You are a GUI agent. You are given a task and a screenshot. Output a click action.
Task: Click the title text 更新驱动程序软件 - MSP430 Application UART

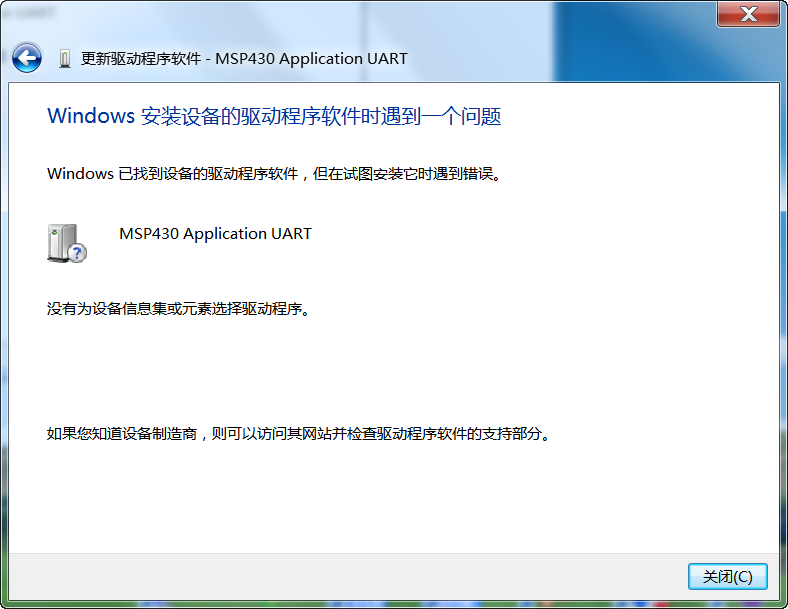[244, 58]
